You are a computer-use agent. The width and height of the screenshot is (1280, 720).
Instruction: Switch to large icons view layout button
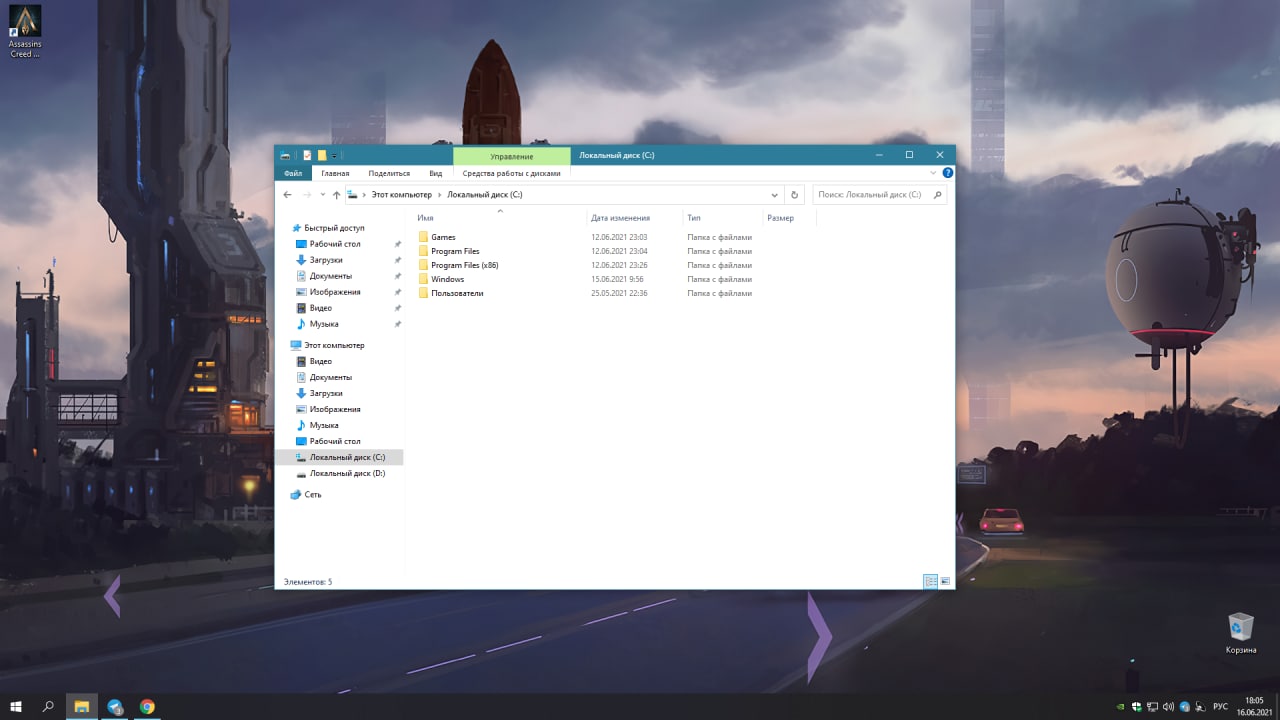pyautogui.click(x=945, y=581)
